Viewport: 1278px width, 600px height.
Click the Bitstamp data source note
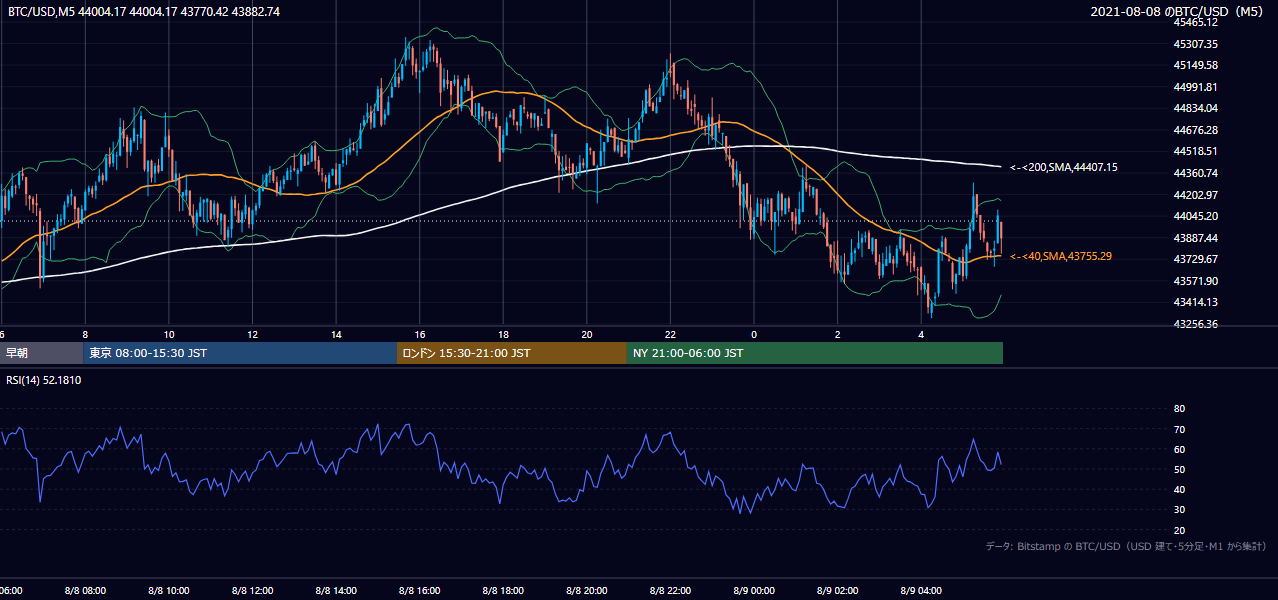(1126, 546)
